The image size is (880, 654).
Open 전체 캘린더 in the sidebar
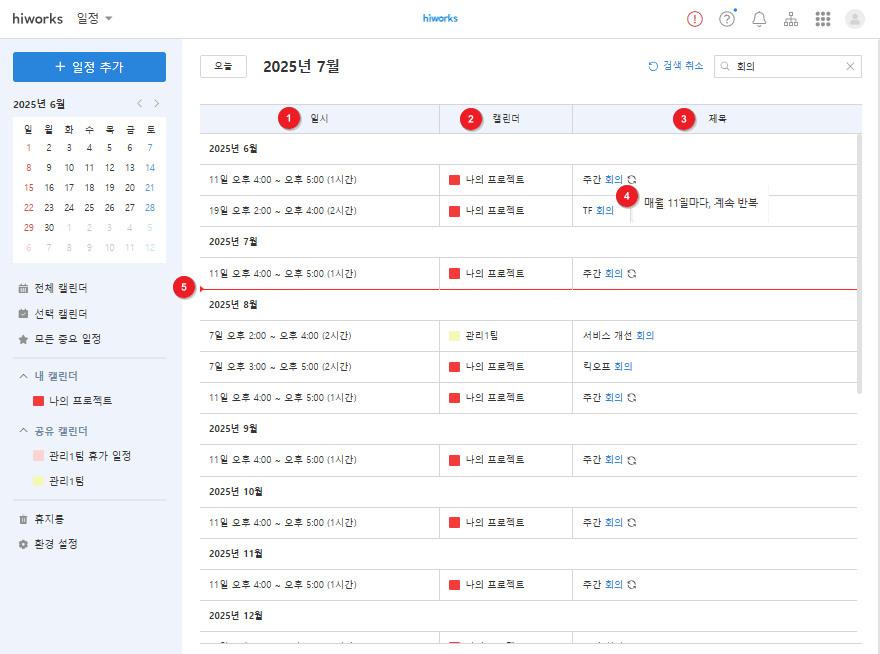point(61,288)
